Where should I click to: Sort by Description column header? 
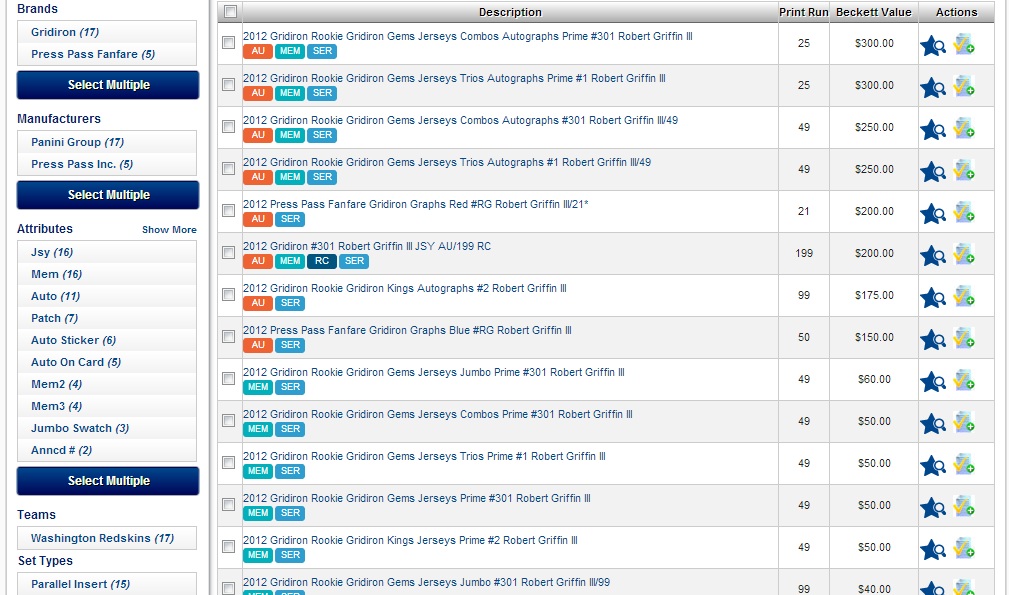pyautogui.click(x=510, y=12)
